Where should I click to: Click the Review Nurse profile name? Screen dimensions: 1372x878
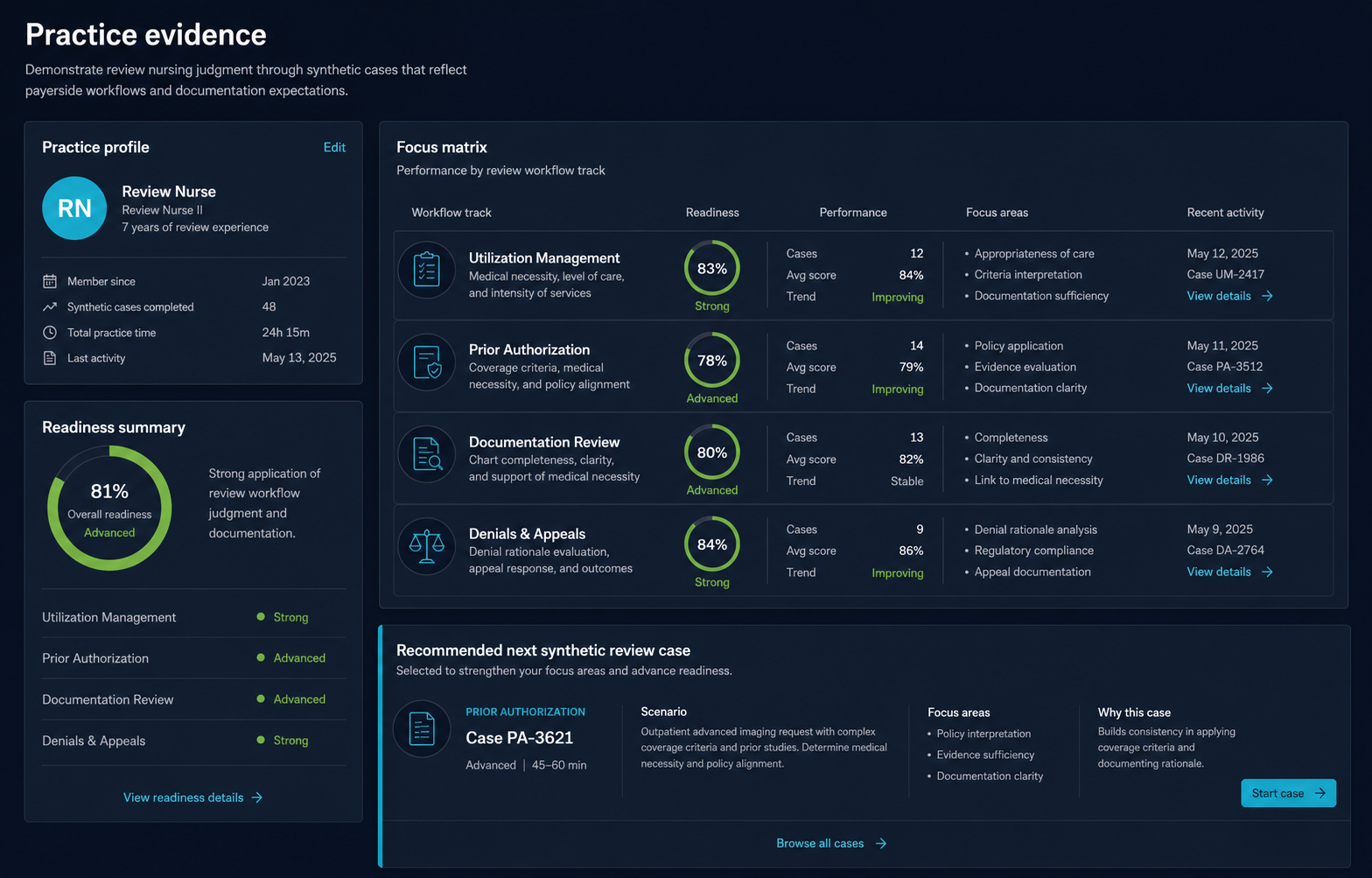pyautogui.click(x=169, y=191)
